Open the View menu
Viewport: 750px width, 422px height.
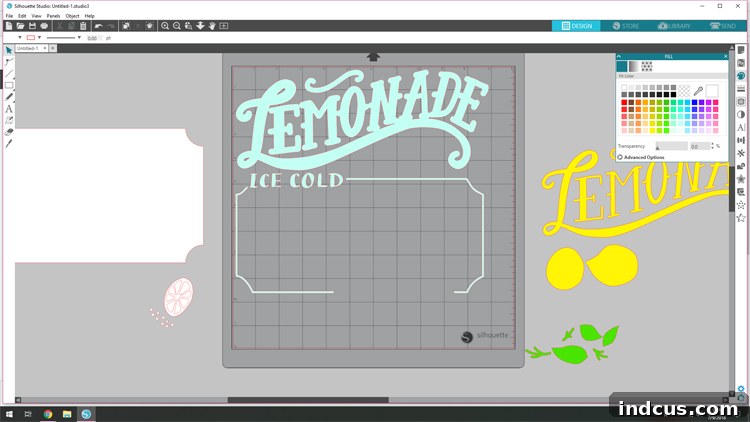[x=36, y=16]
